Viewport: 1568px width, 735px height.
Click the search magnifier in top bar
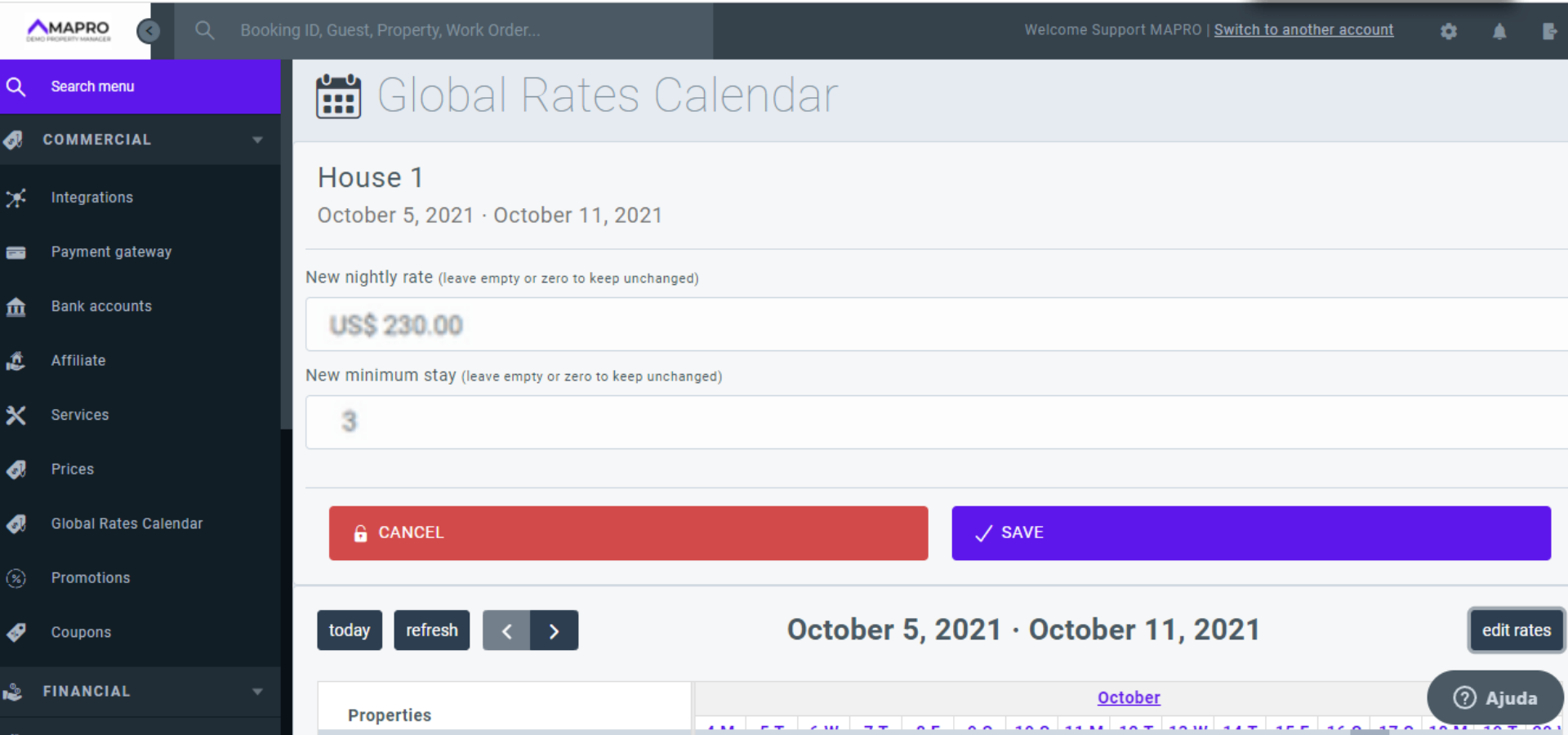point(204,30)
